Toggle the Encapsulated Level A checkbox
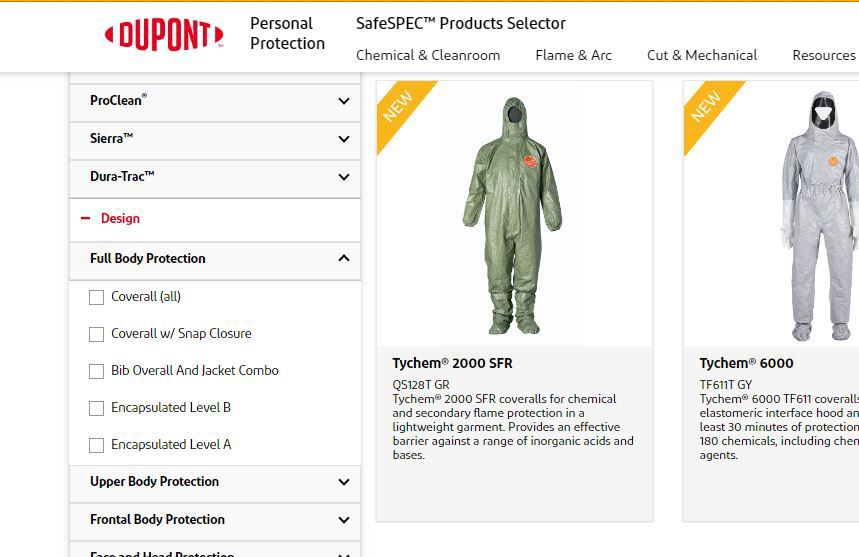 coord(97,445)
